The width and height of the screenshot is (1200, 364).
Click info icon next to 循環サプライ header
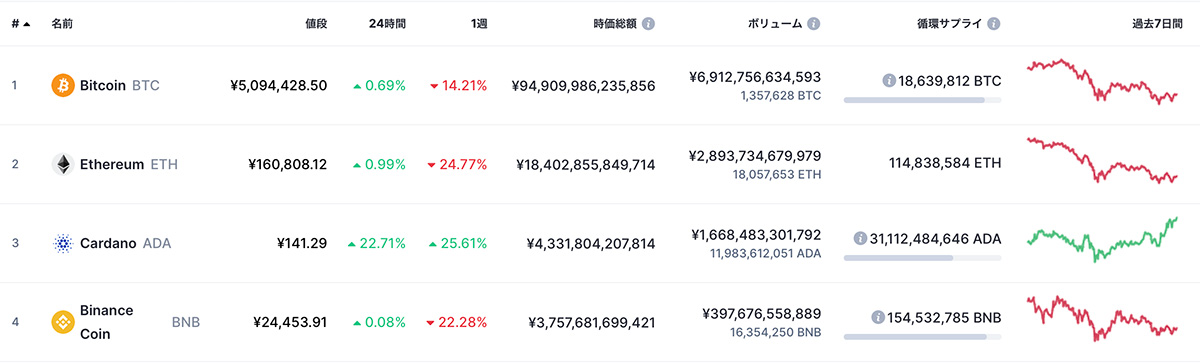click(993, 23)
